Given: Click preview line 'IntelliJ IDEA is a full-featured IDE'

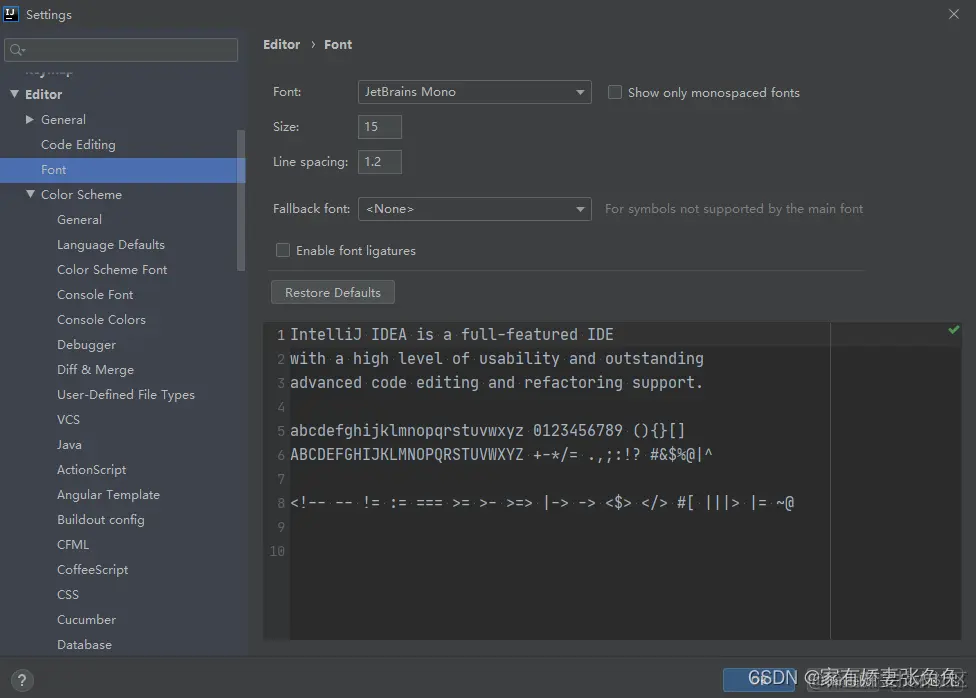Looking at the screenshot, I should (x=452, y=334).
